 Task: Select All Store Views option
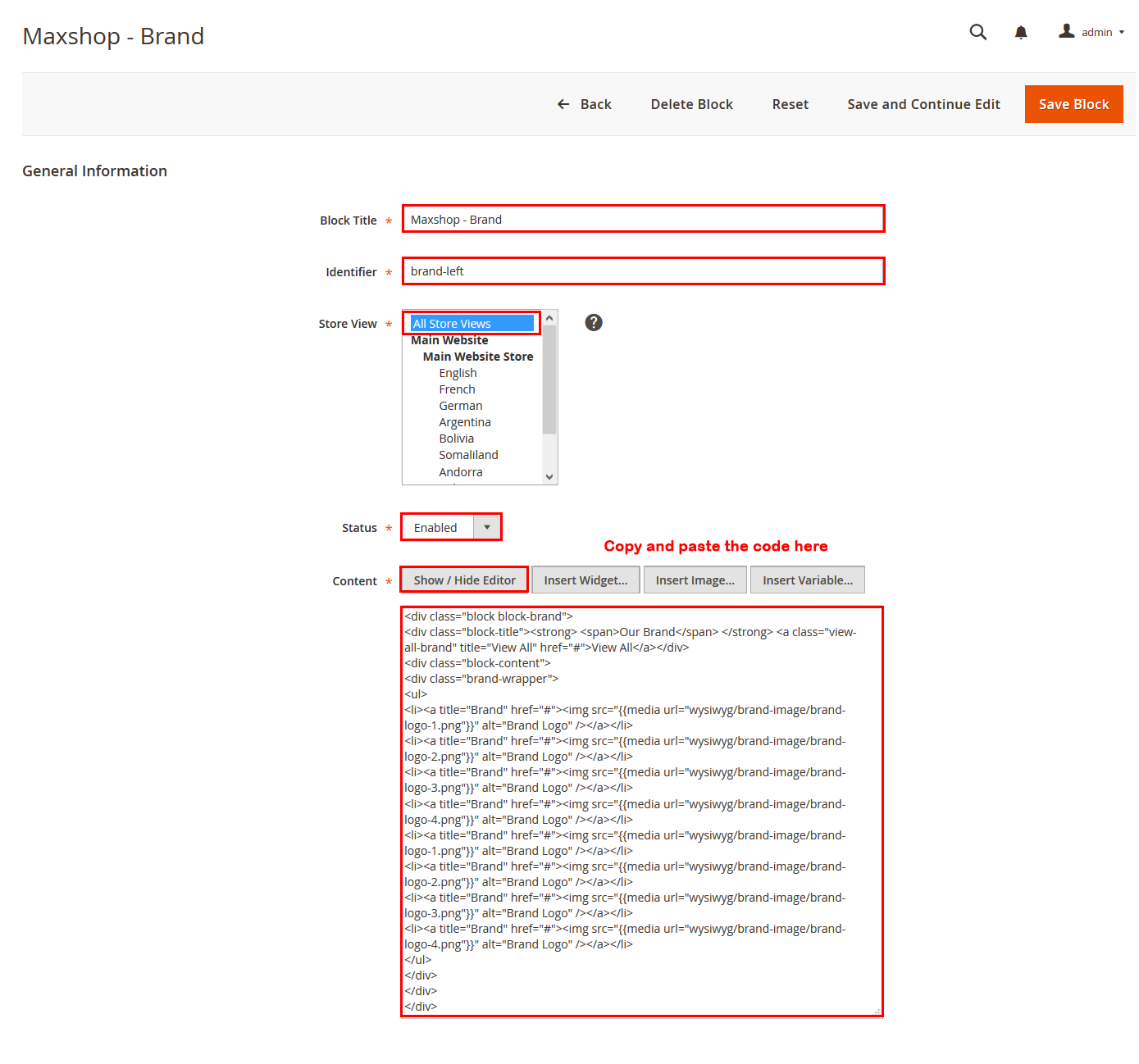point(472,323)
